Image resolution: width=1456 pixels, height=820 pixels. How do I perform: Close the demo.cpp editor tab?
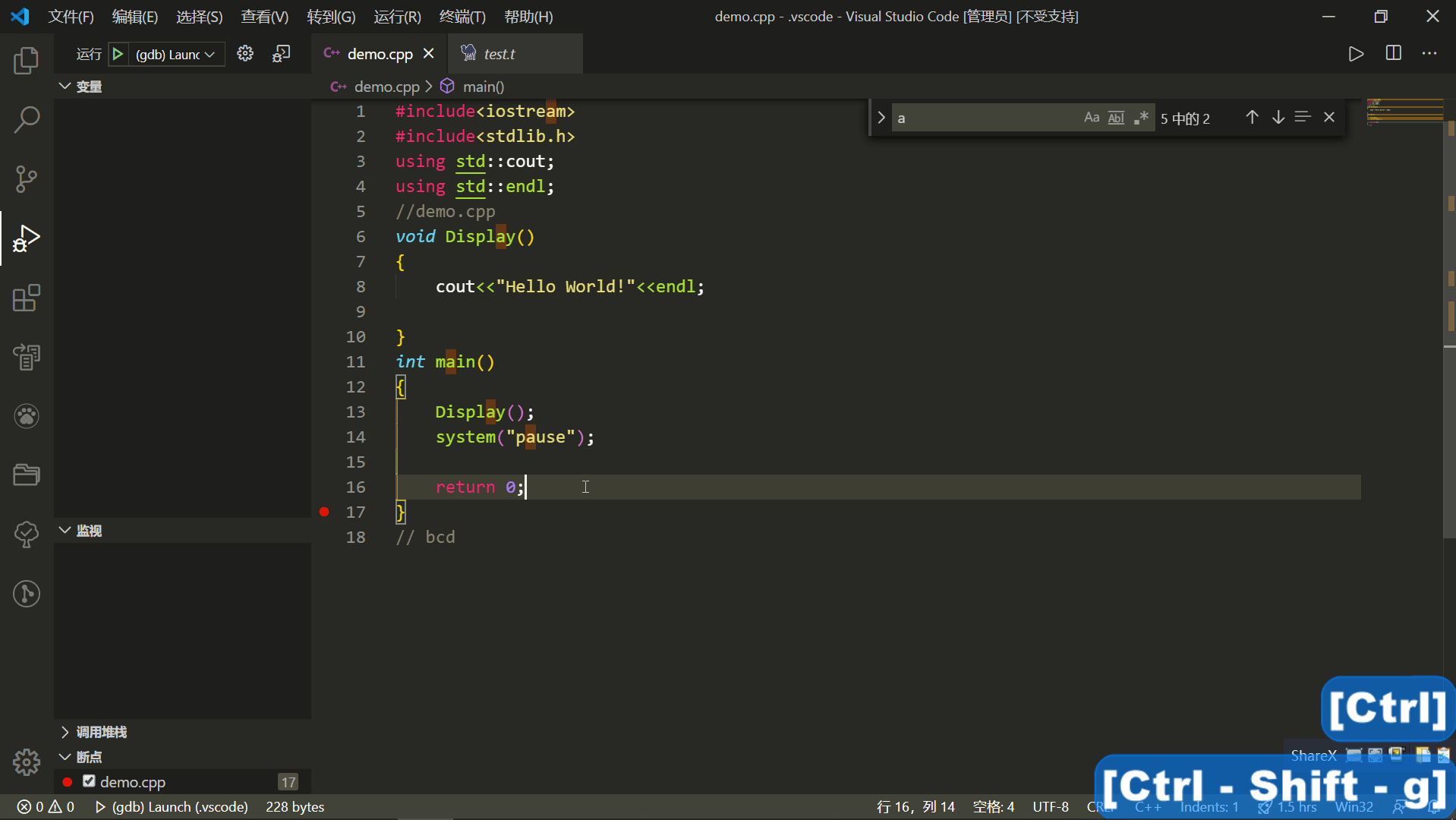tap(429, 54)
